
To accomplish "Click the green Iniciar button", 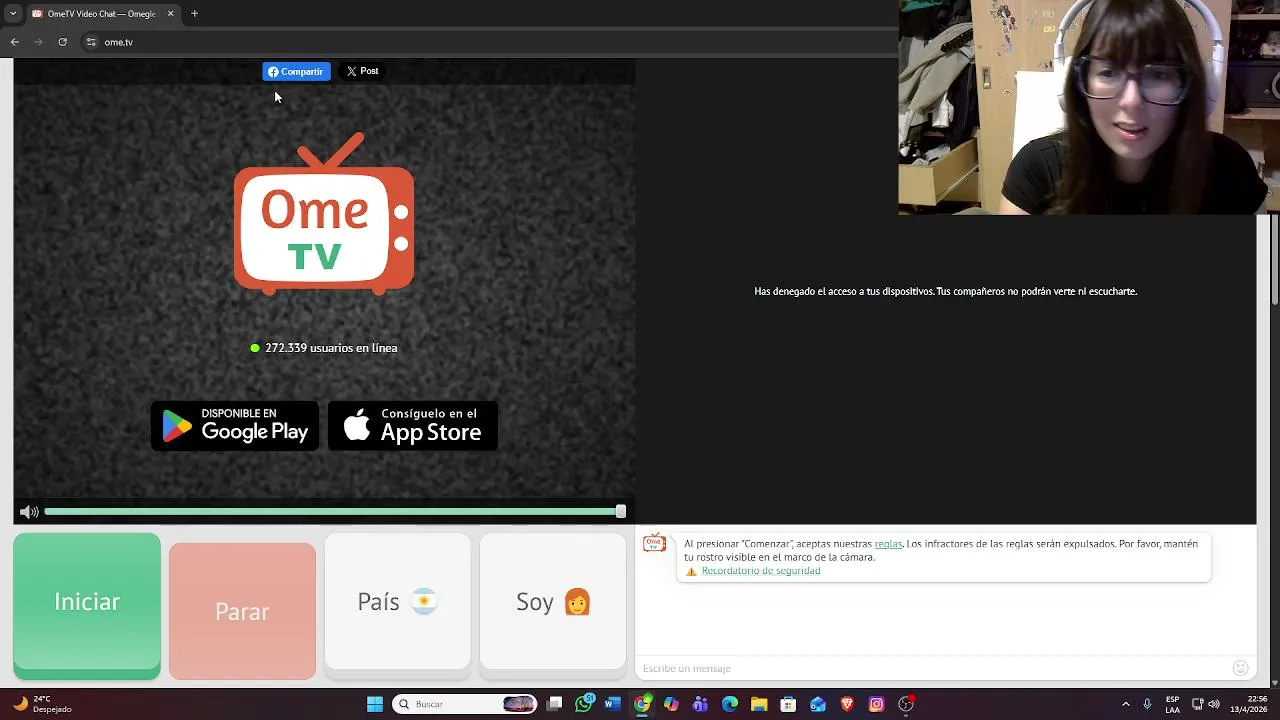I will click(87, 606).
